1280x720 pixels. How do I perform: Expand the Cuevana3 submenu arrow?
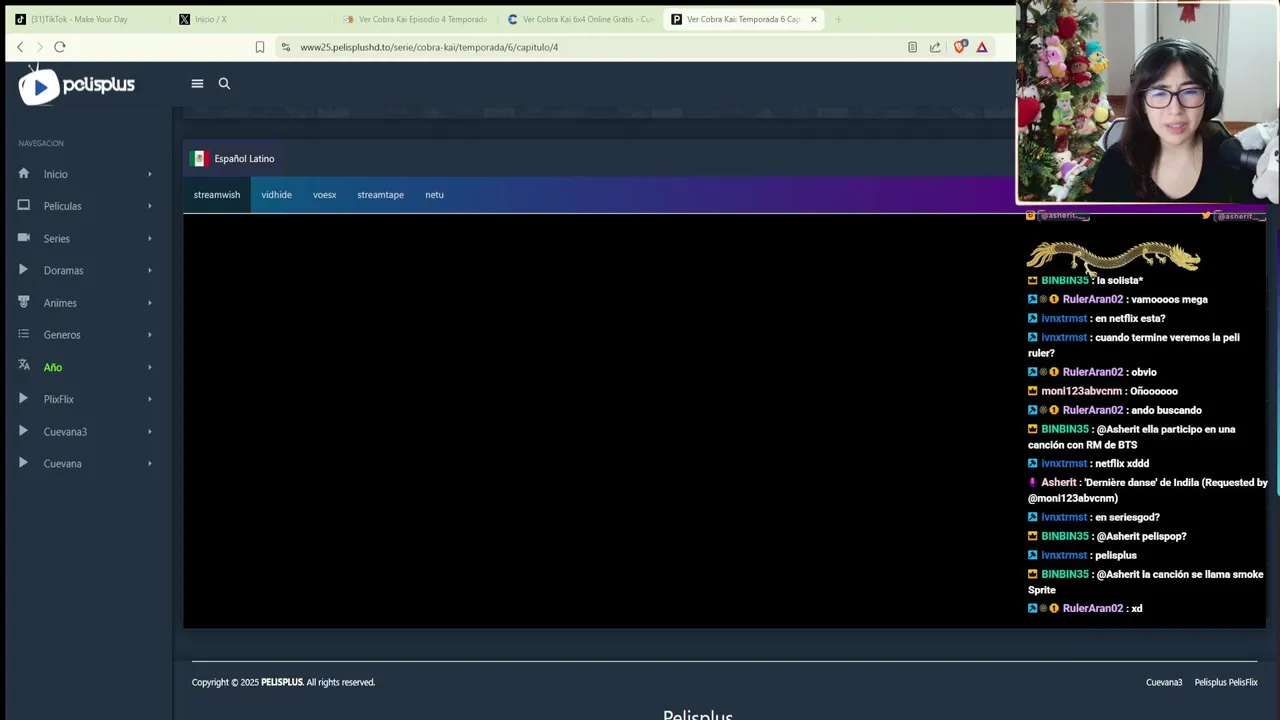click(150, 431)
